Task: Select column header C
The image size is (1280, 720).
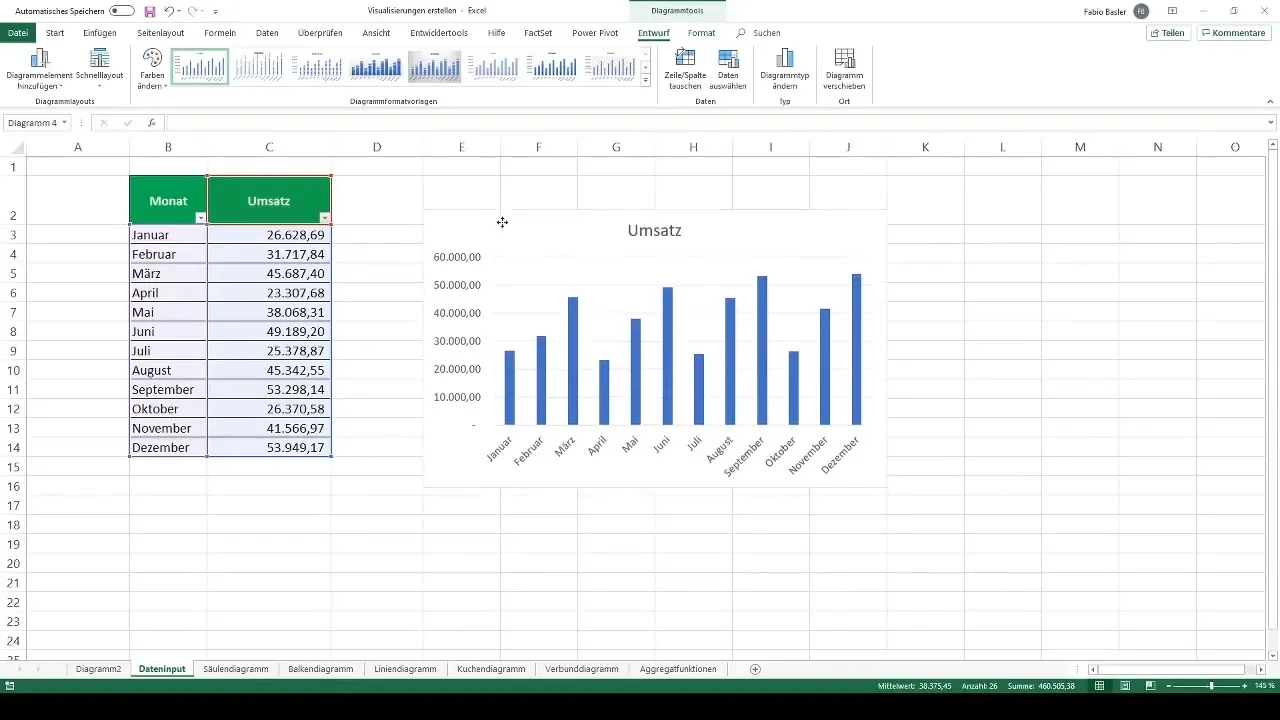Action: pyautogui.click(x=269, y=147)
